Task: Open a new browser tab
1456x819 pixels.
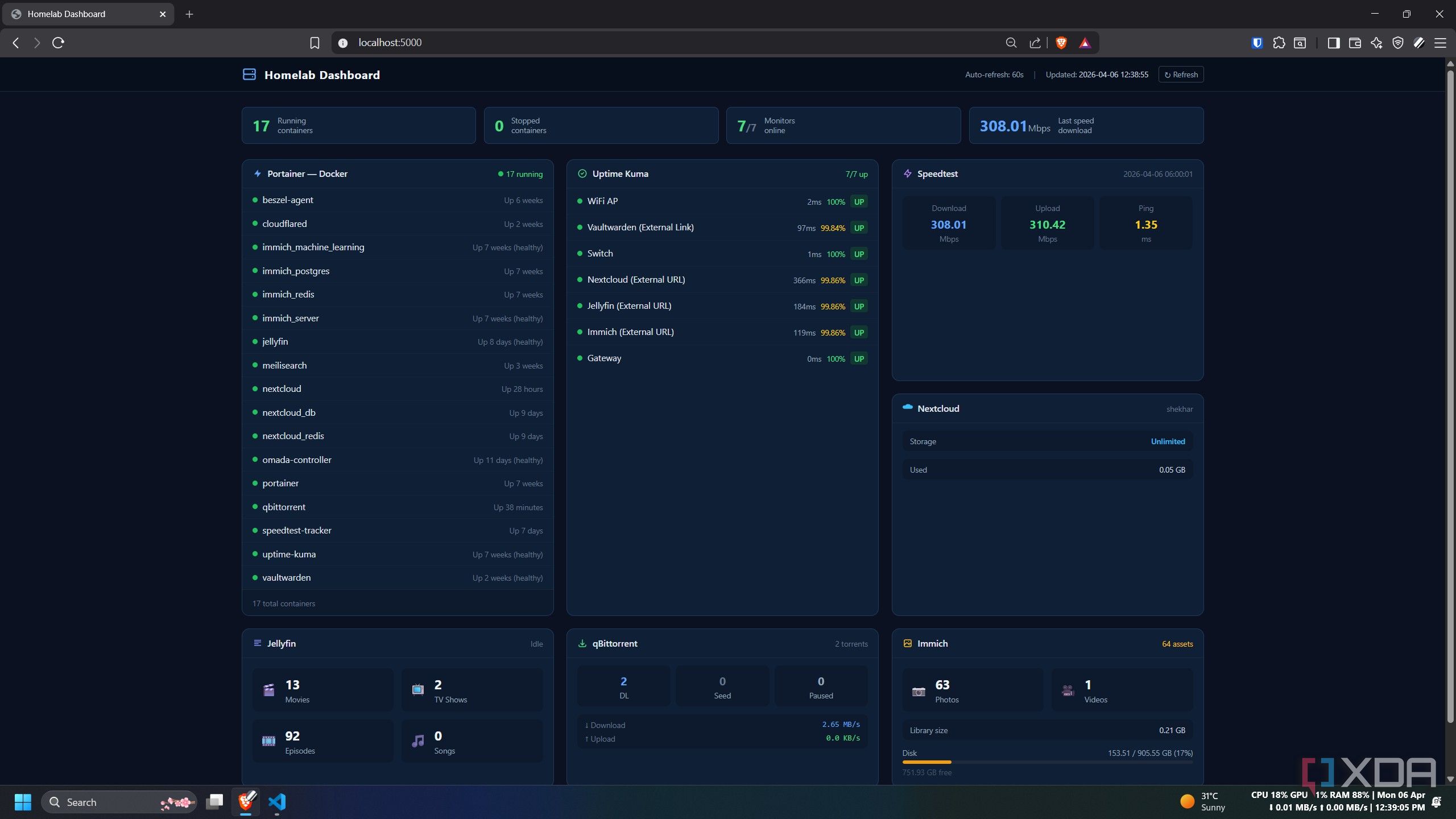Action: tap(189, 14)
